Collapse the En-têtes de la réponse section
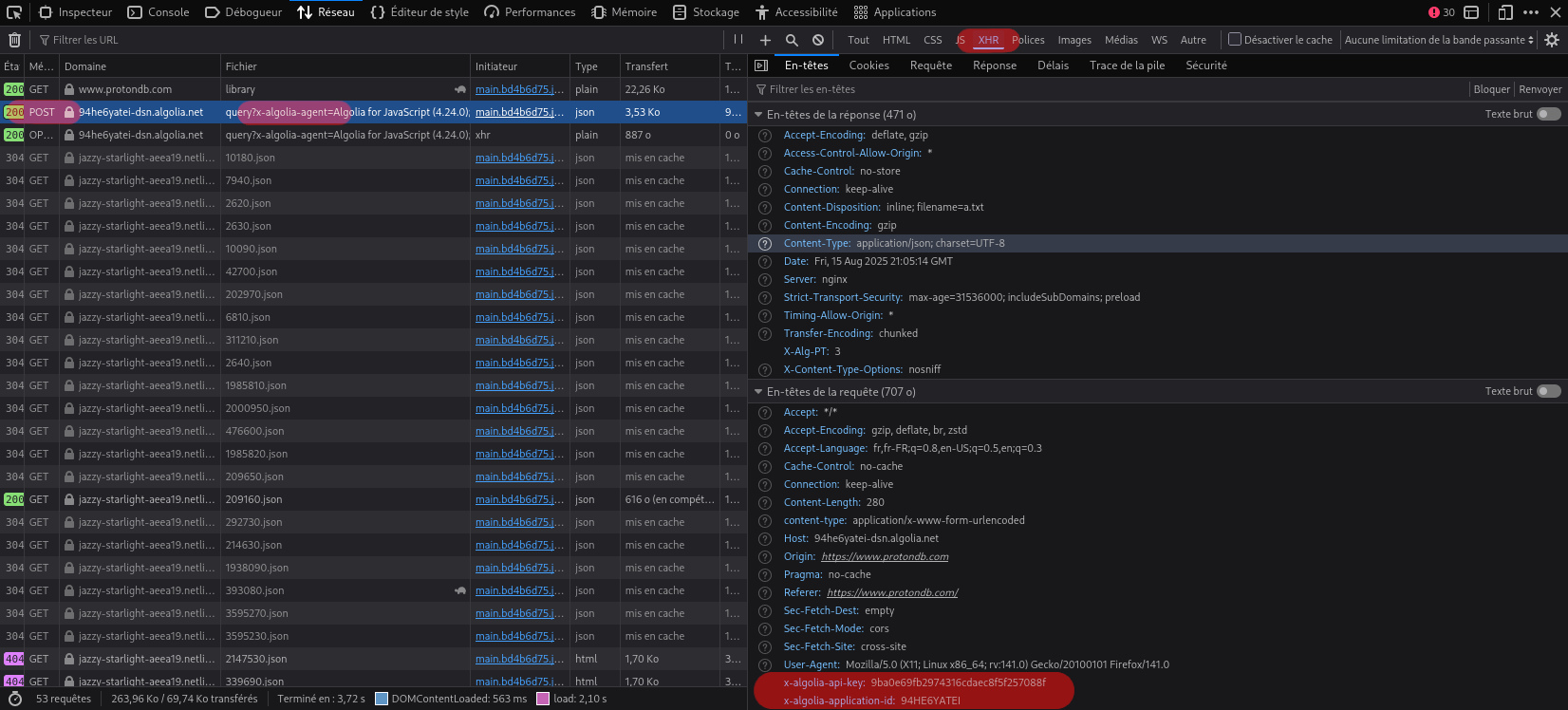 (x=758, y=115)
